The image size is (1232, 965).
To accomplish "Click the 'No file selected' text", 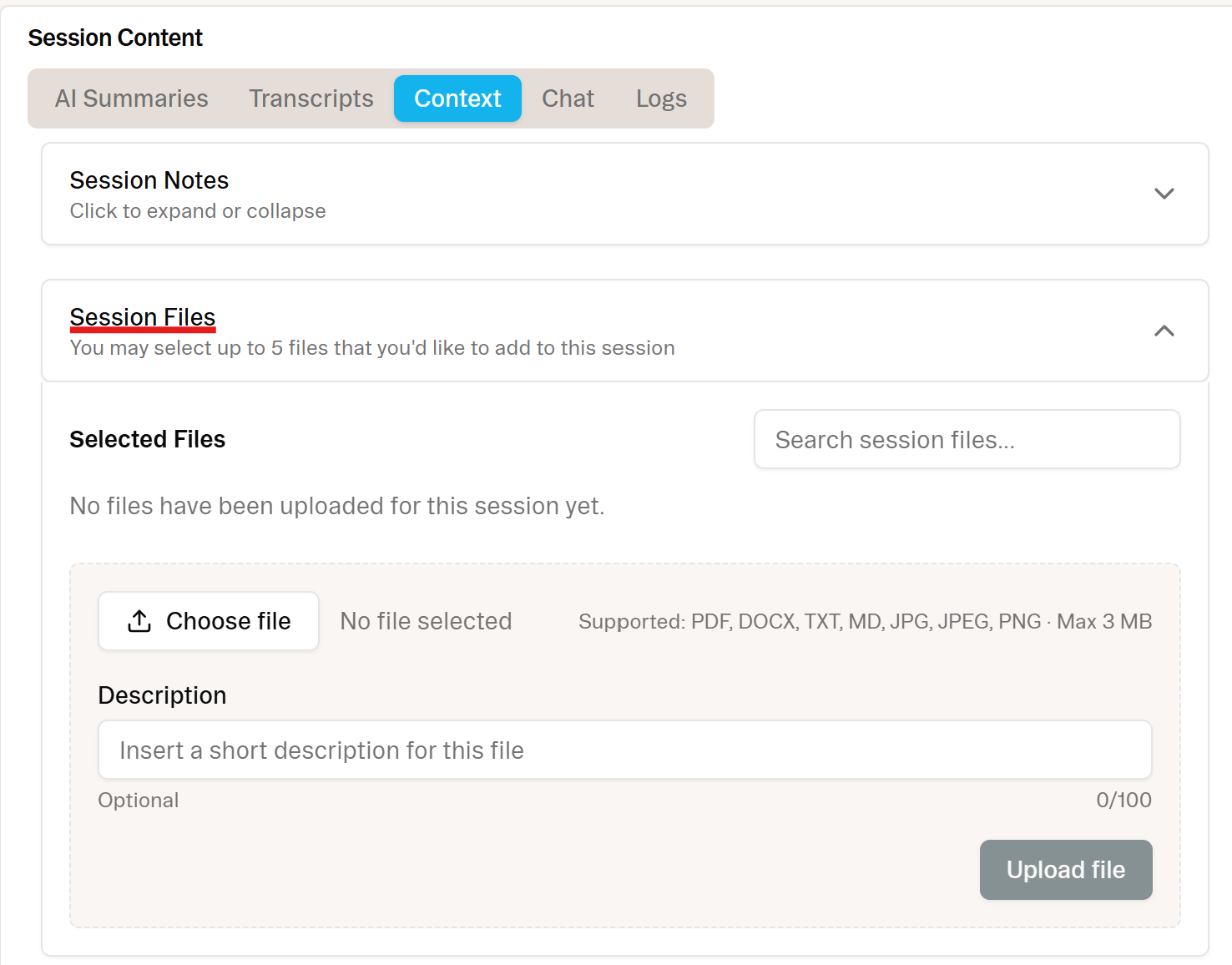I will (x=426, y=621).
